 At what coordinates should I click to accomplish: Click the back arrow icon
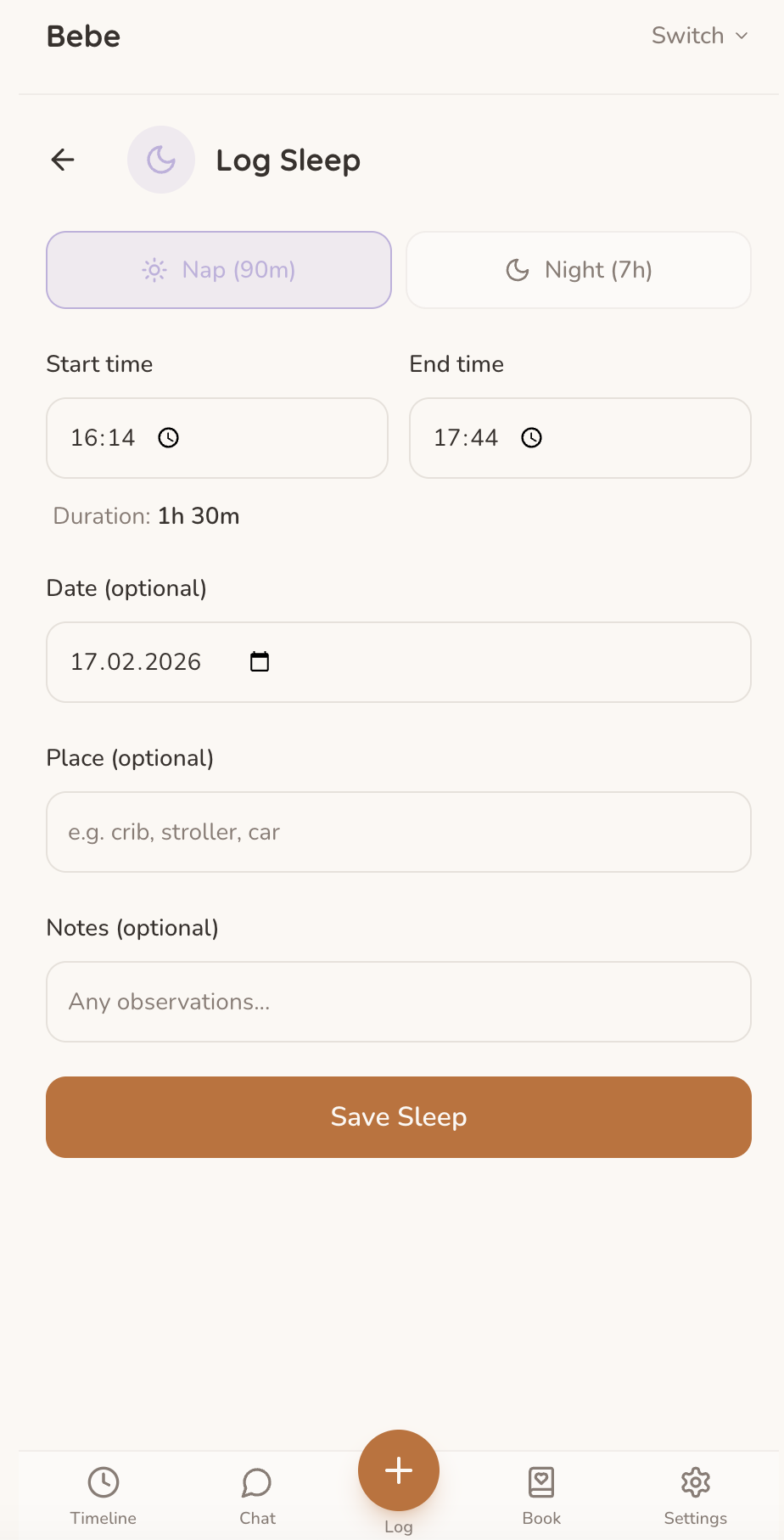(x=63, y=160)
